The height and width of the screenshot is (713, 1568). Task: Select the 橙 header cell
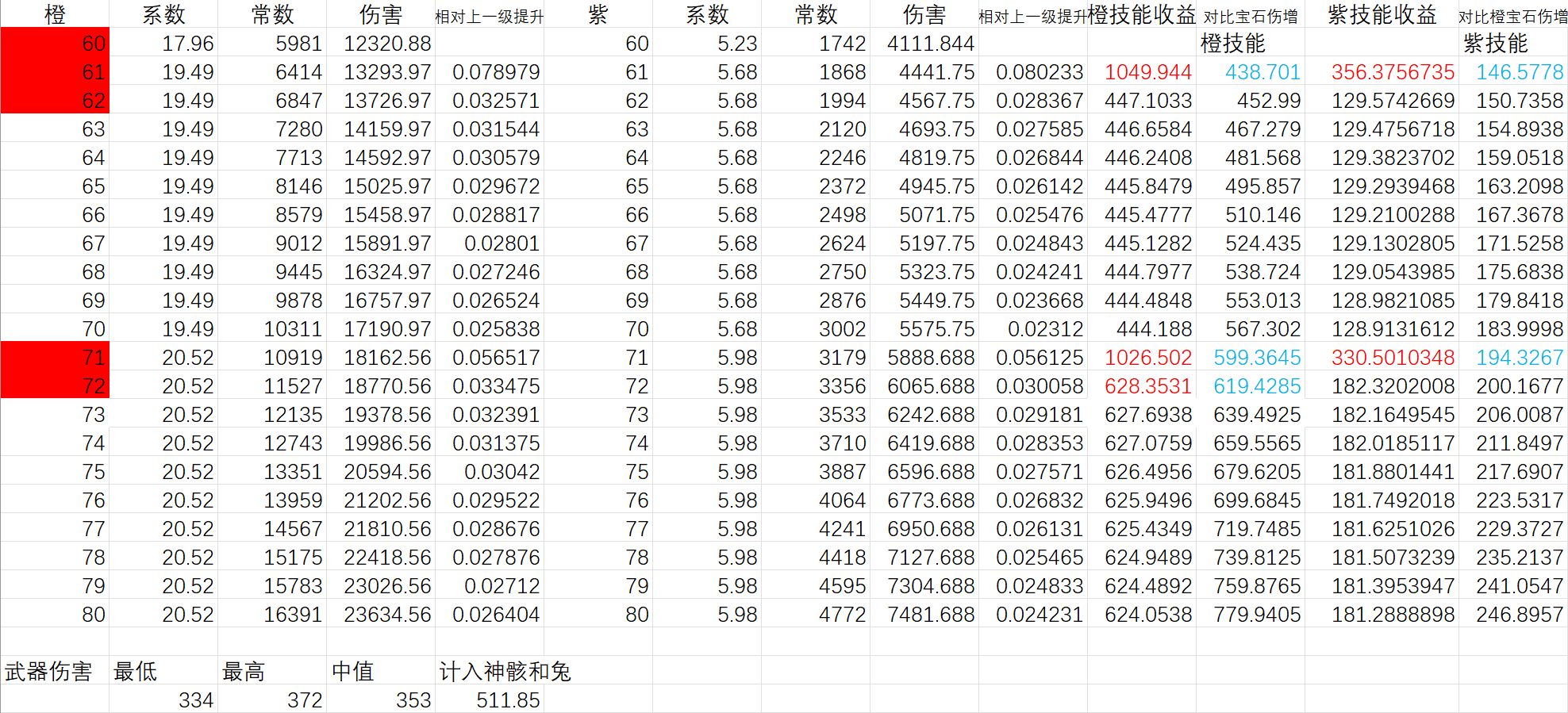(x=55, y=15)
